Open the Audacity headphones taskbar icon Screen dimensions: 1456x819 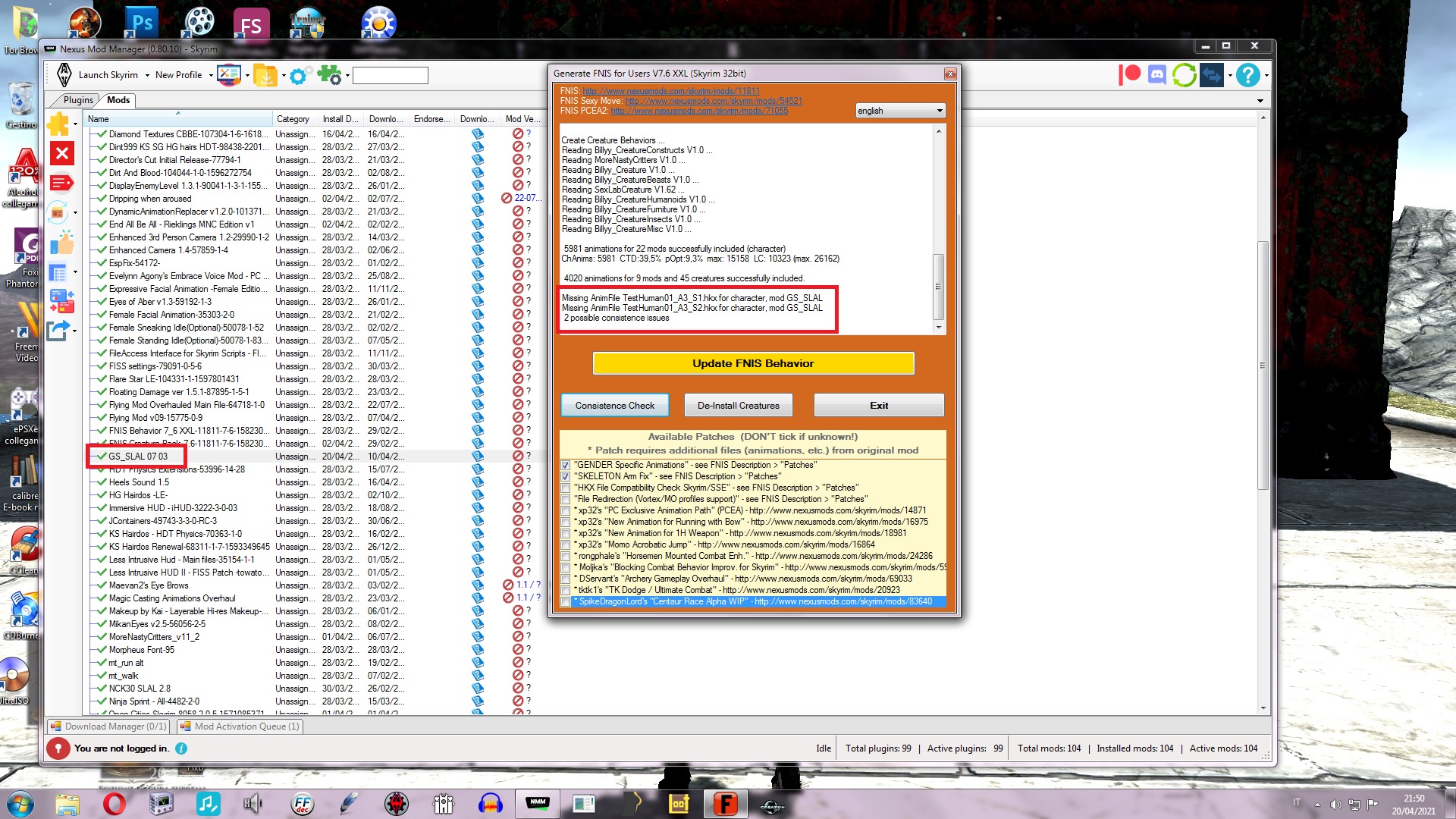[491, 804]
